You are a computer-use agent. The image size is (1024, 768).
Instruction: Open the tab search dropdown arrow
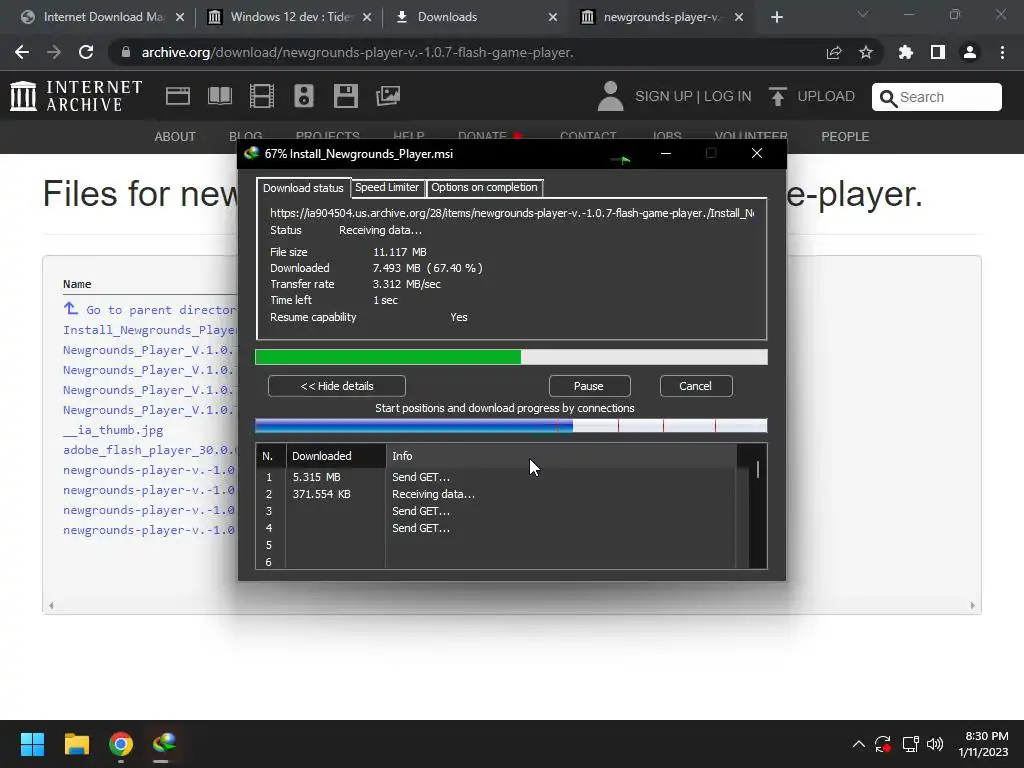point(863,14)
